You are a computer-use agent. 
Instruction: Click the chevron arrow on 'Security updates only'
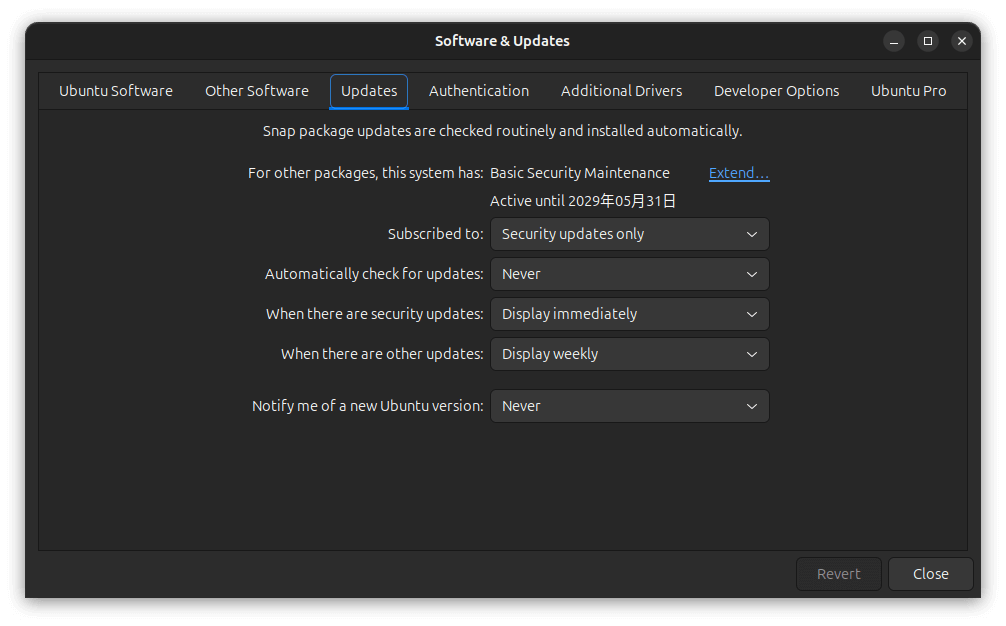pos(752,234)
